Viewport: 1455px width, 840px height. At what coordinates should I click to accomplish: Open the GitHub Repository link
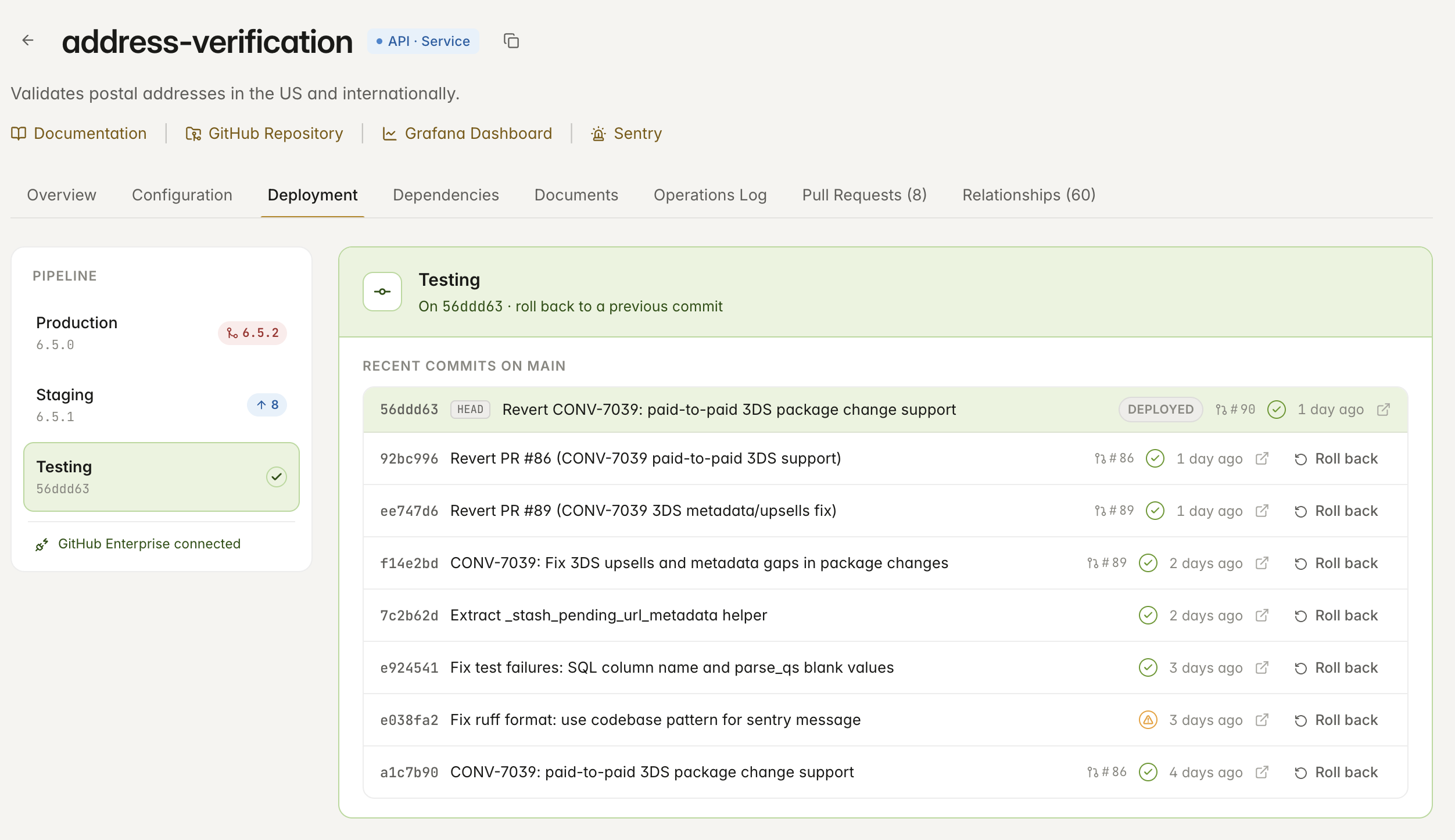pyautogui.click(x=264, y=134)
